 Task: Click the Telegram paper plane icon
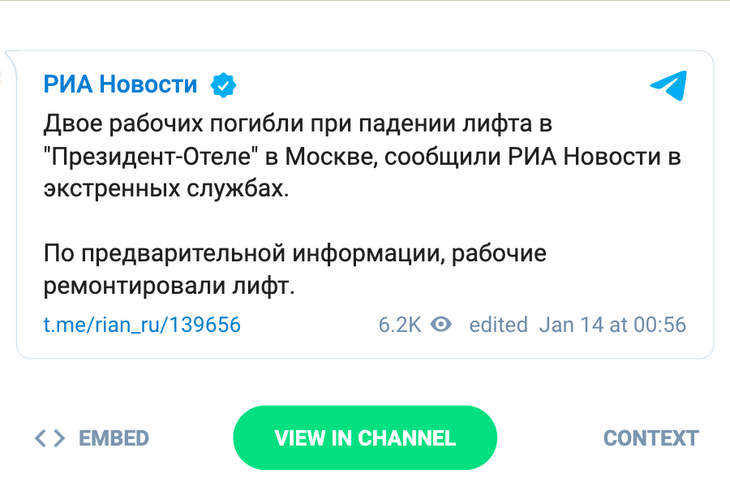[668, 86]
